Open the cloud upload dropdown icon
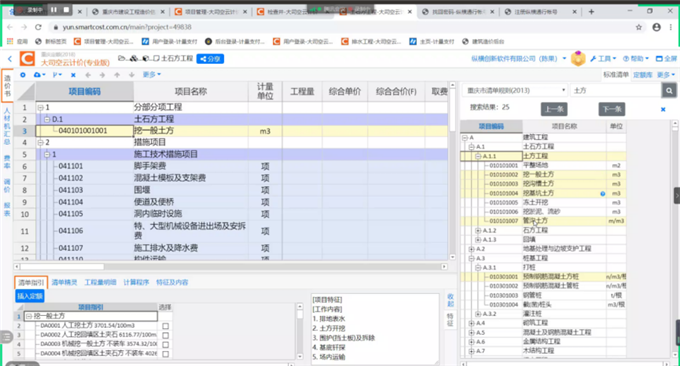Image resolution: width=680 pixels, height=366 pixels. point(39,75)
